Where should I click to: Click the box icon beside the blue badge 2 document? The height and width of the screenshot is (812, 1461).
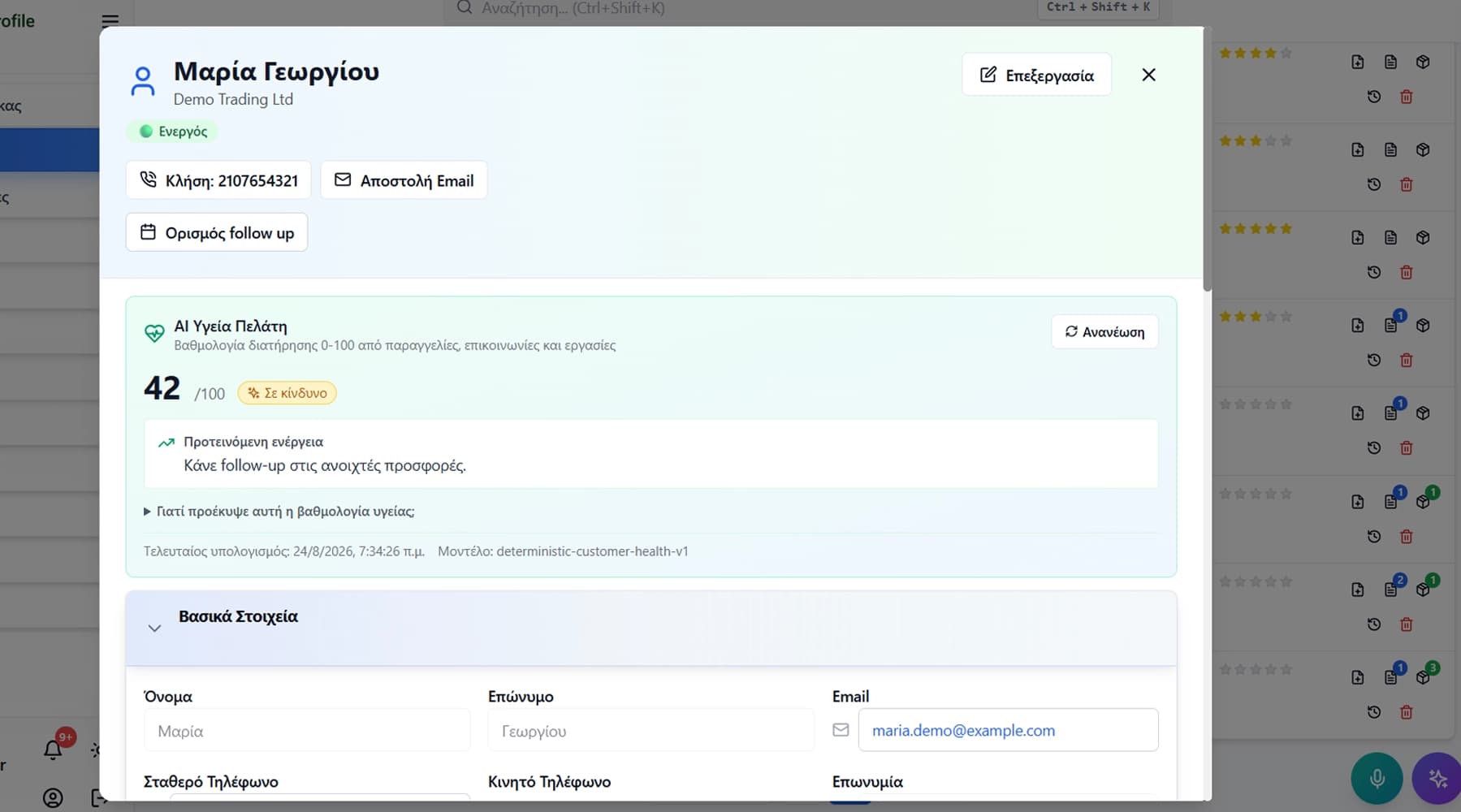click(1423, 590)
